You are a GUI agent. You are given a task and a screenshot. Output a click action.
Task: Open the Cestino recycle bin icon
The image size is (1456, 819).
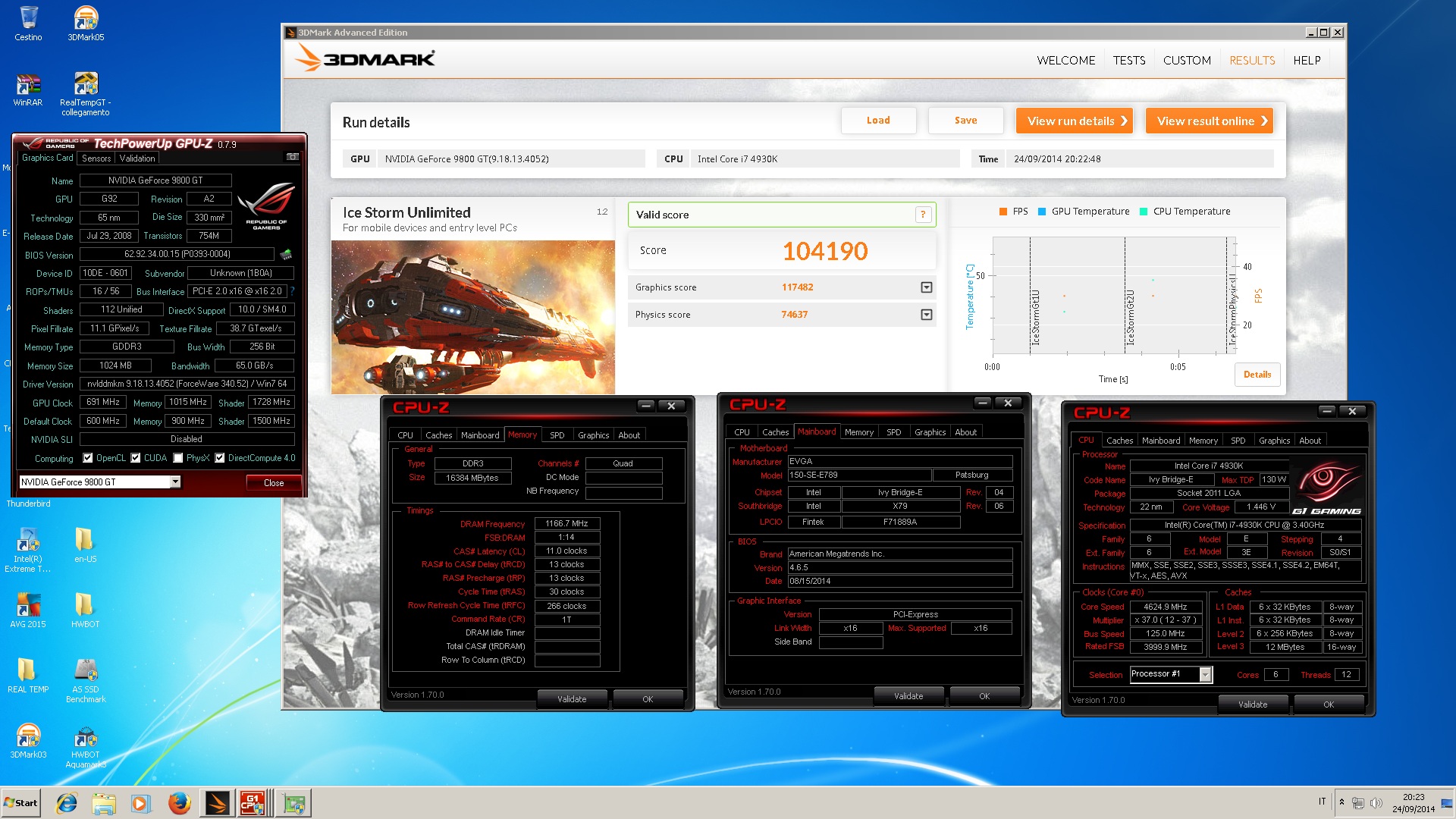(28, 18)
